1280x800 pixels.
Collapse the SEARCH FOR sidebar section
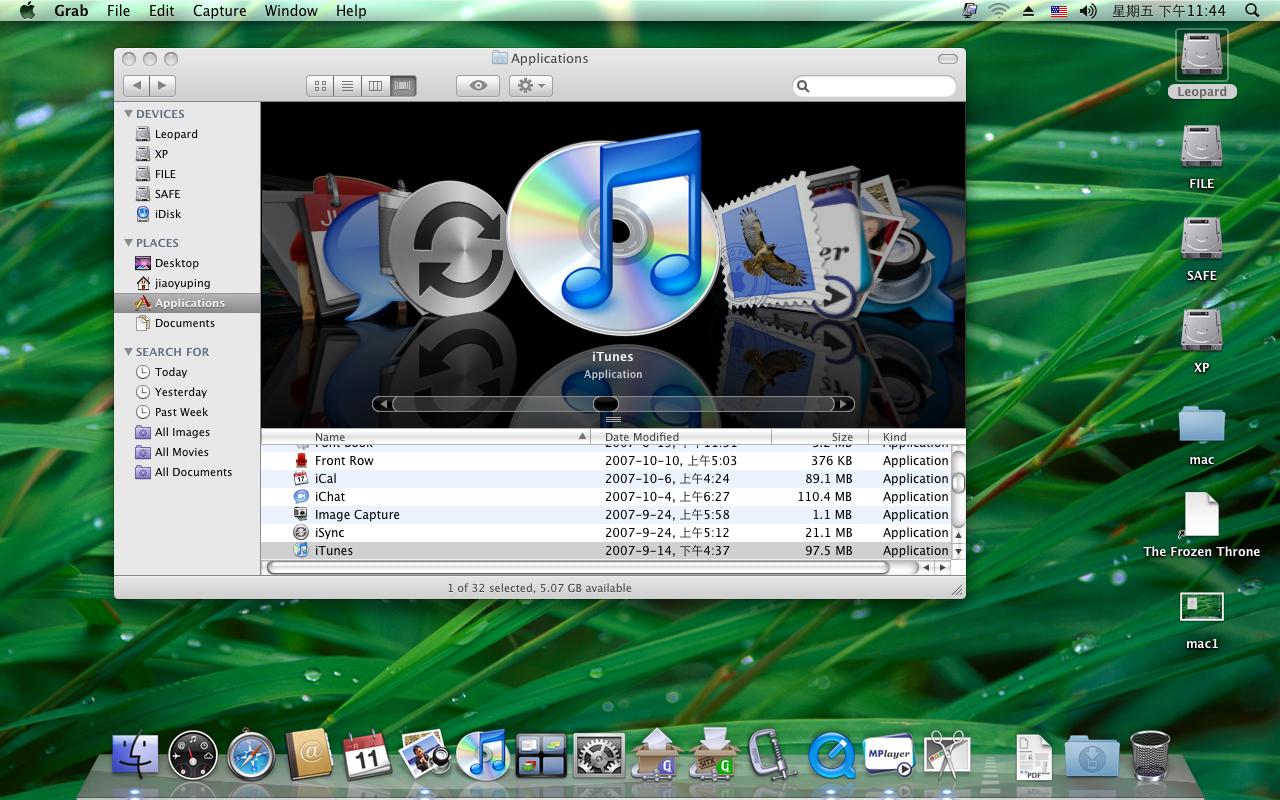tap(128, 352)
